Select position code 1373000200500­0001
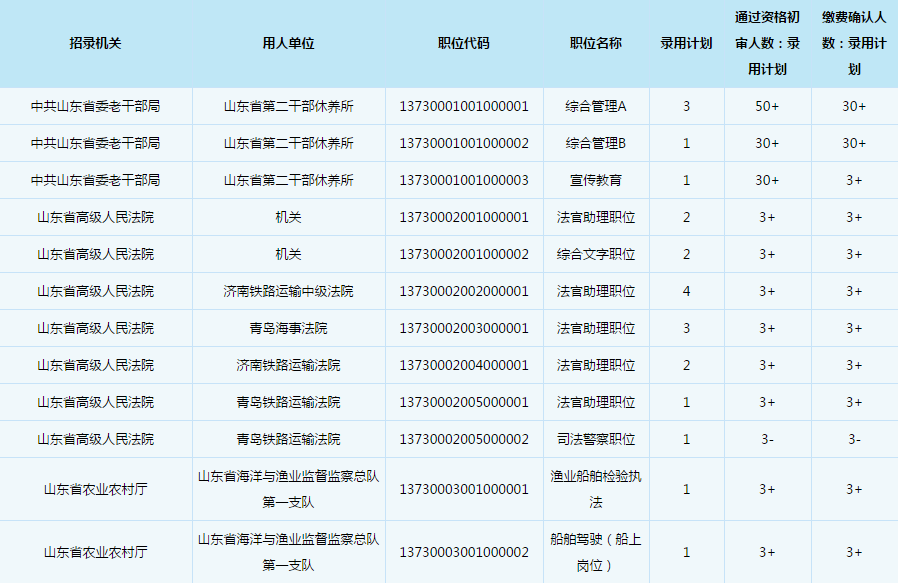 click(x=464, y=403)
